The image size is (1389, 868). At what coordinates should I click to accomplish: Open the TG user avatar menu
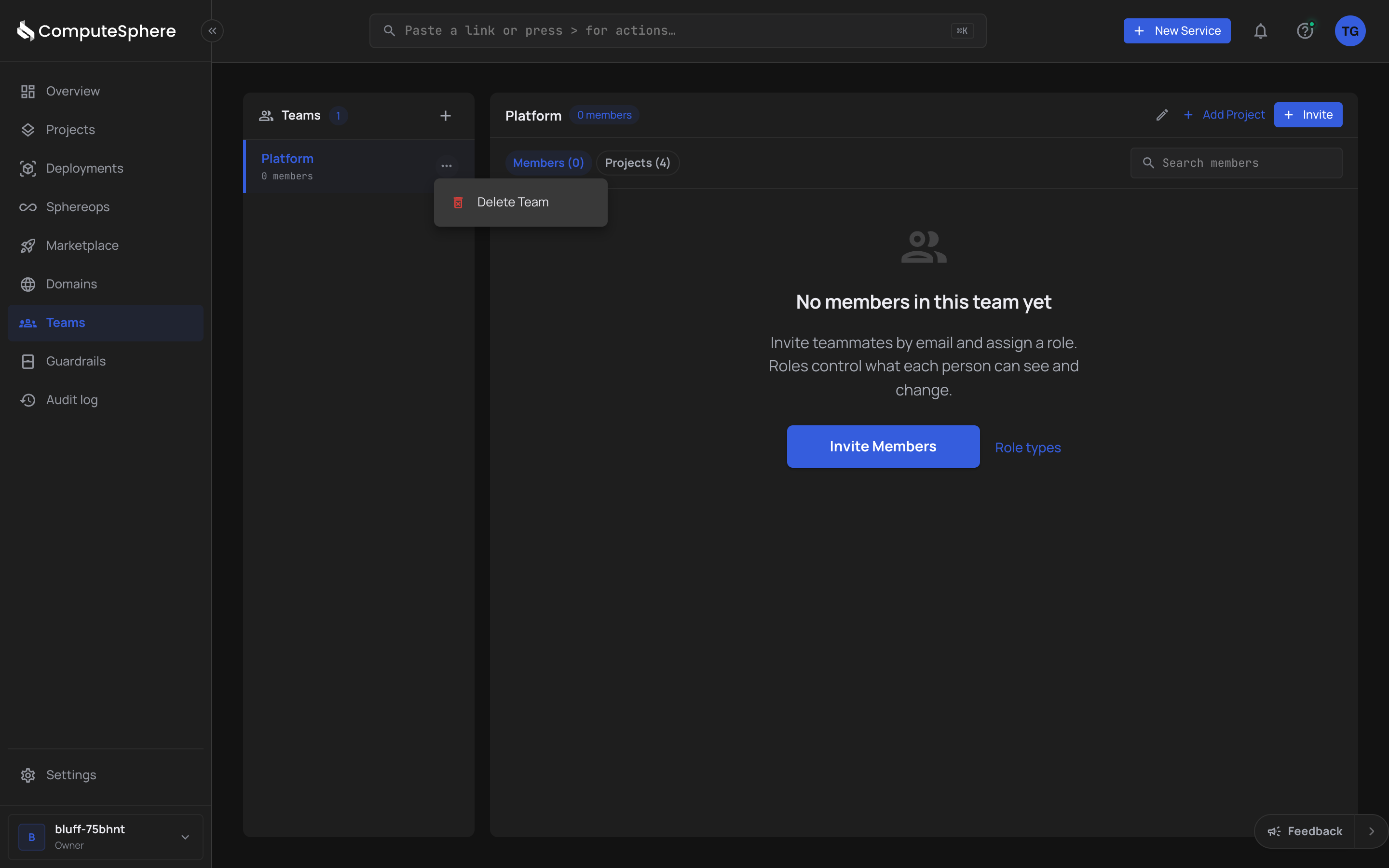click(1350, 31)
